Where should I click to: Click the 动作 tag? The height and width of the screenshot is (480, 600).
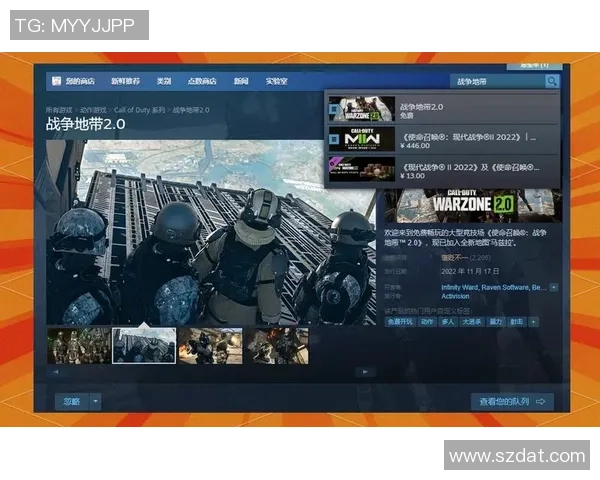pos(427,322)
